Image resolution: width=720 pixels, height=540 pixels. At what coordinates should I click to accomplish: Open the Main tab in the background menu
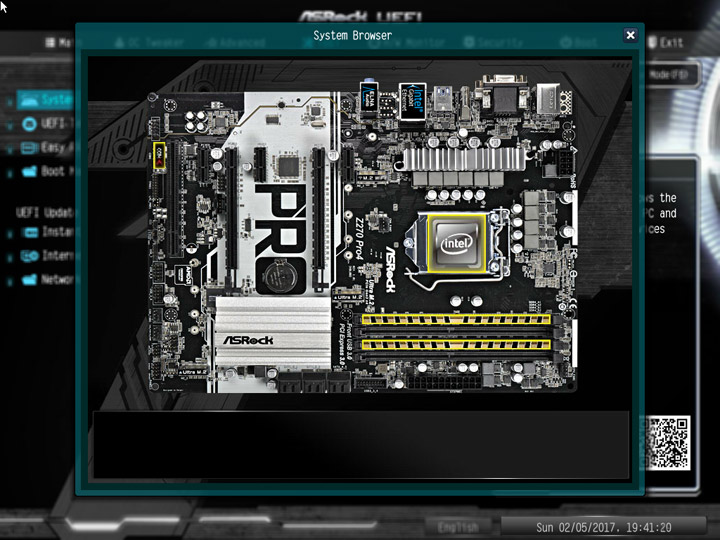point(60,43)
